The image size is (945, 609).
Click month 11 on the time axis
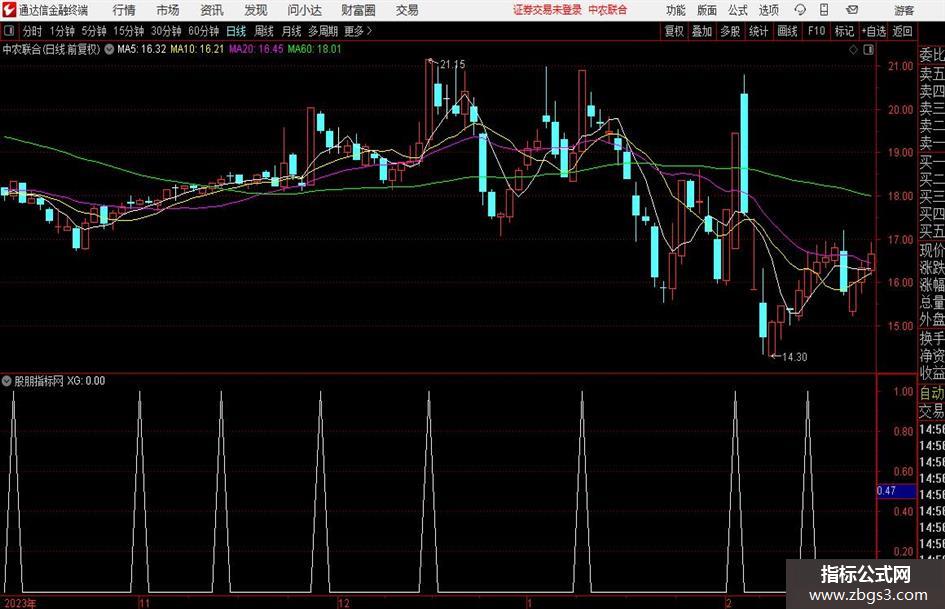144,603
